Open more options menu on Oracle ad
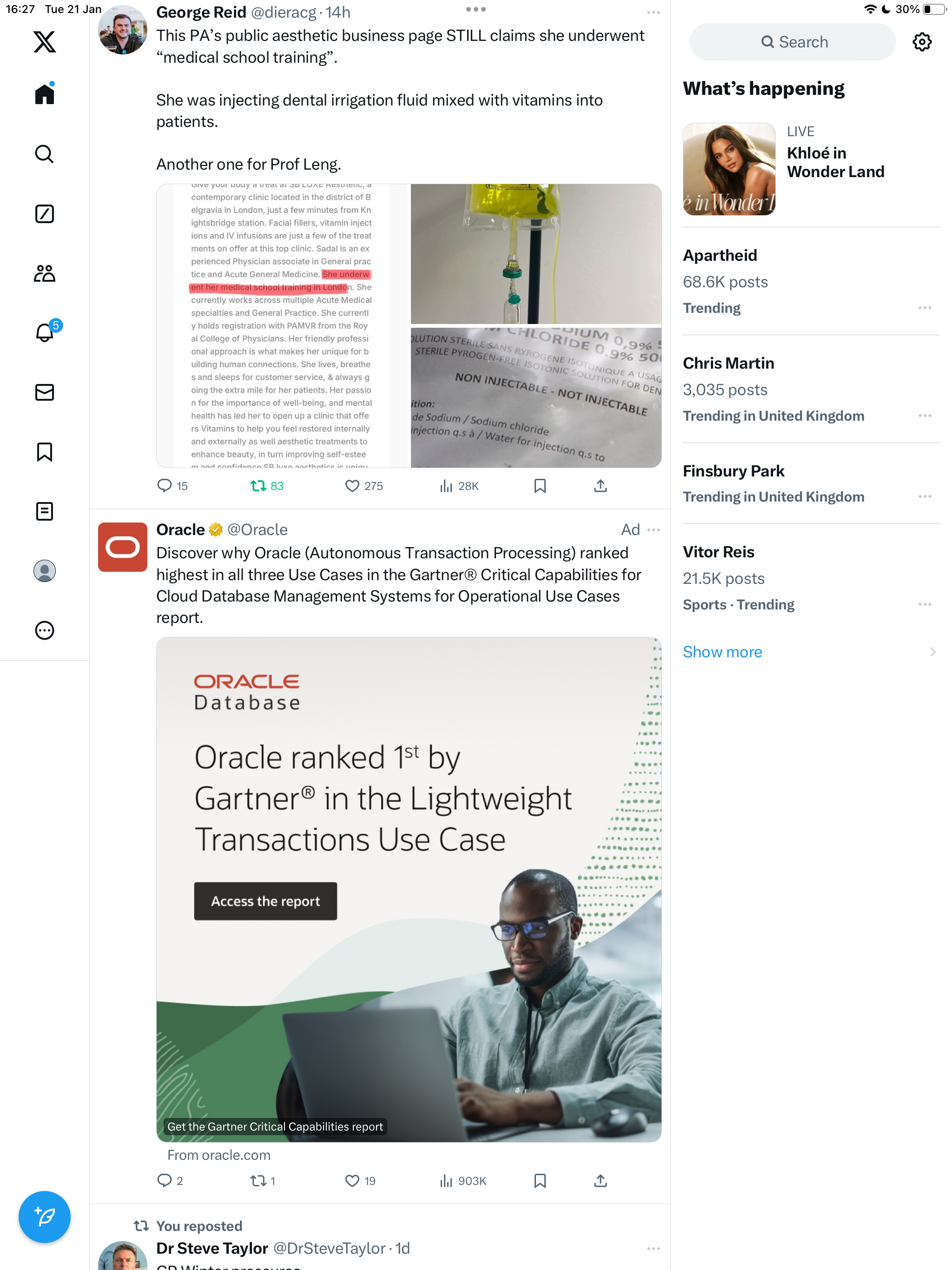Screen dimensions: 952x1270 click(654, 529)
